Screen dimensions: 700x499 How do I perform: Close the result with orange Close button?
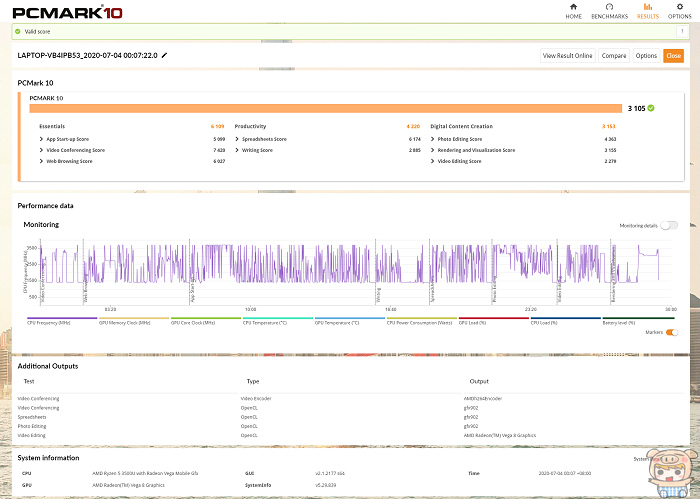[x=673, y=56]
